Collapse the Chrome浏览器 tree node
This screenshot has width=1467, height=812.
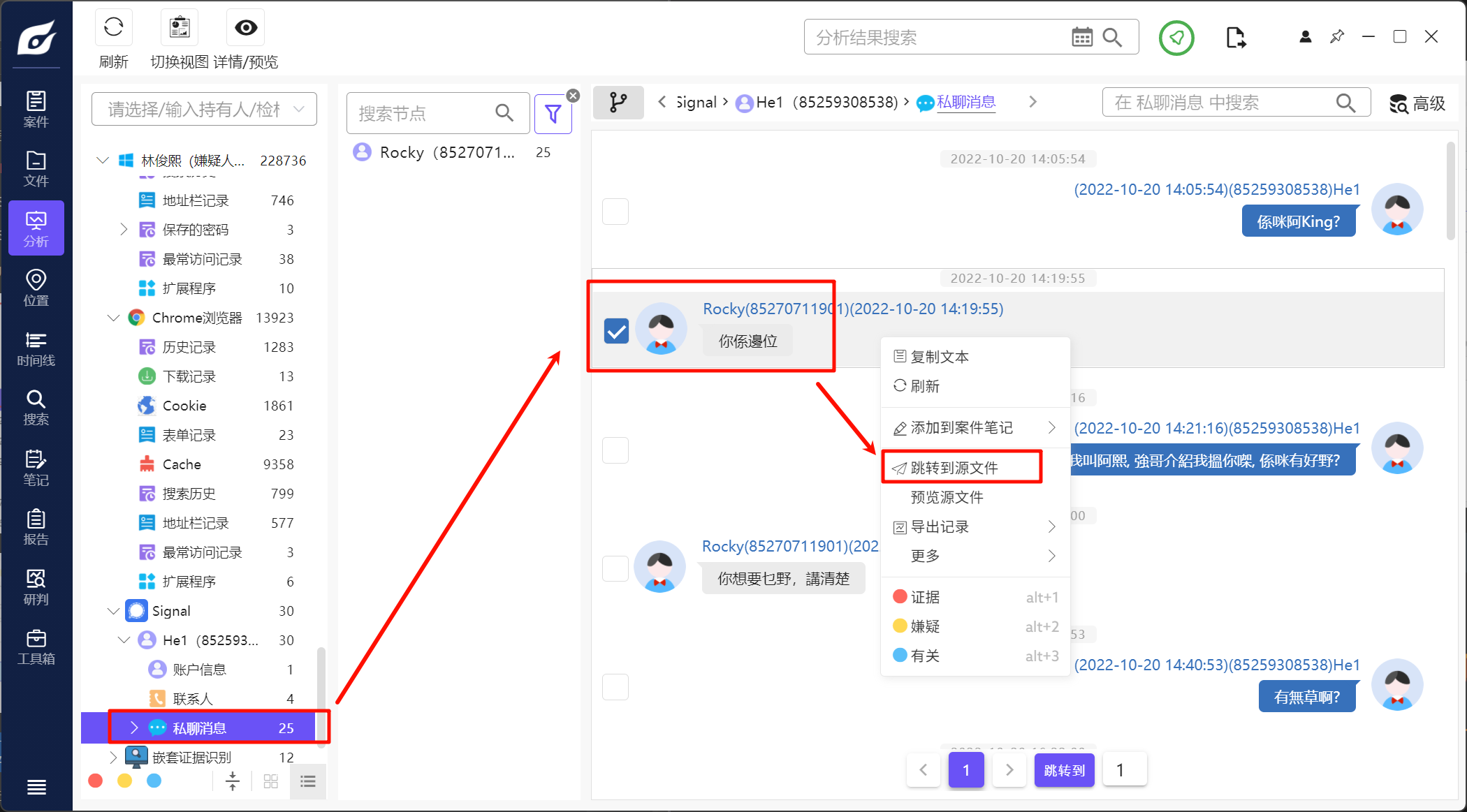[x=113, y=318]
